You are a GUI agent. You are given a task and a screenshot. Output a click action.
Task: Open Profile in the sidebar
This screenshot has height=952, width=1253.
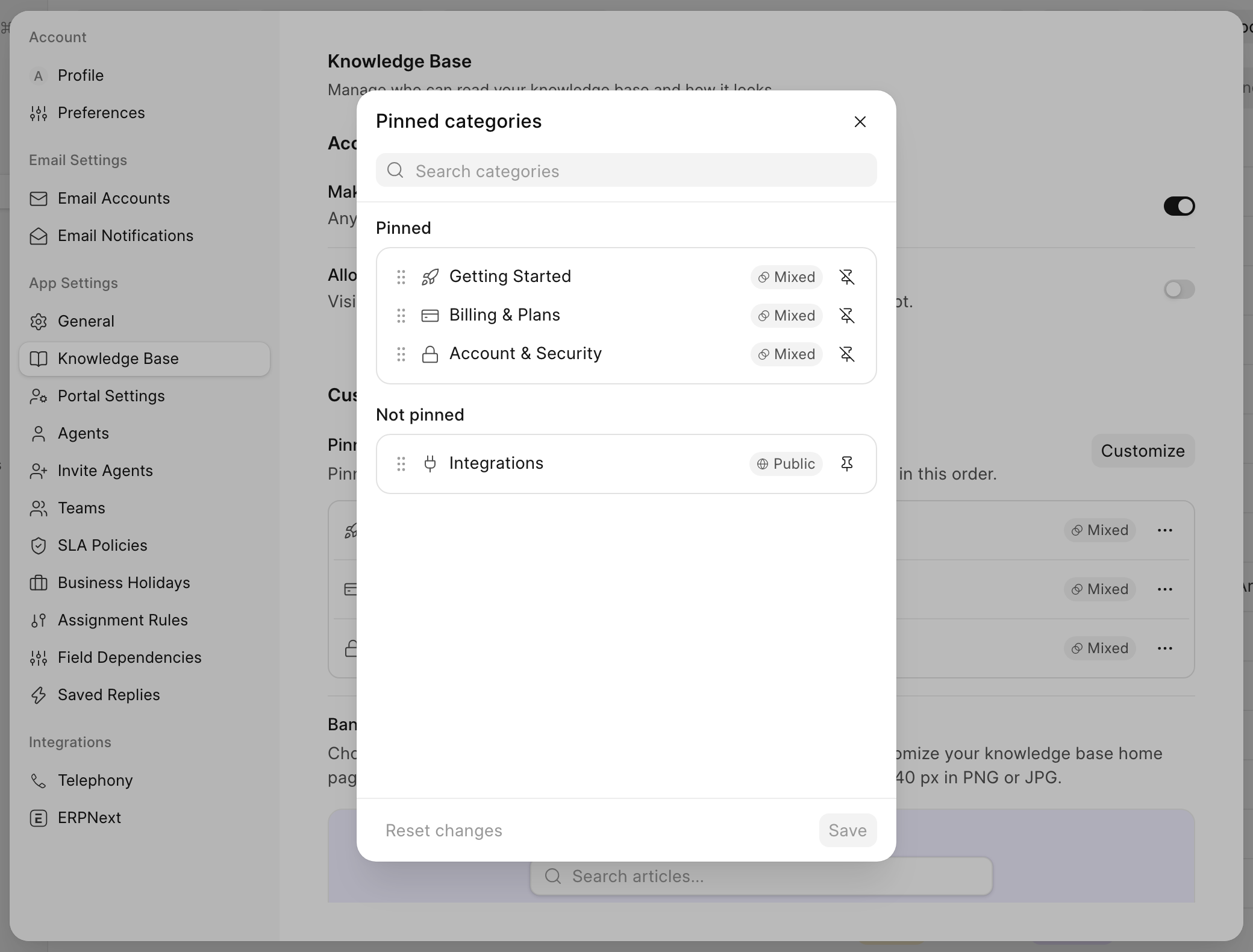pos(145,76)
